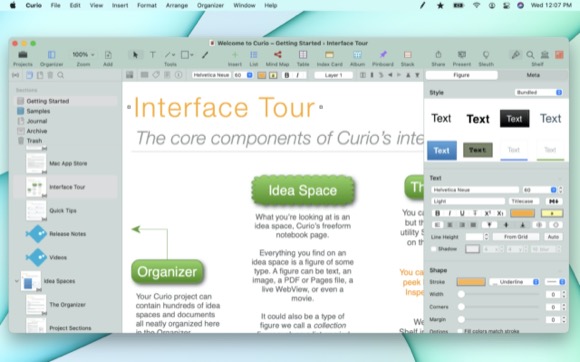Open the Titlecase capitalization popup

point(523,201)
